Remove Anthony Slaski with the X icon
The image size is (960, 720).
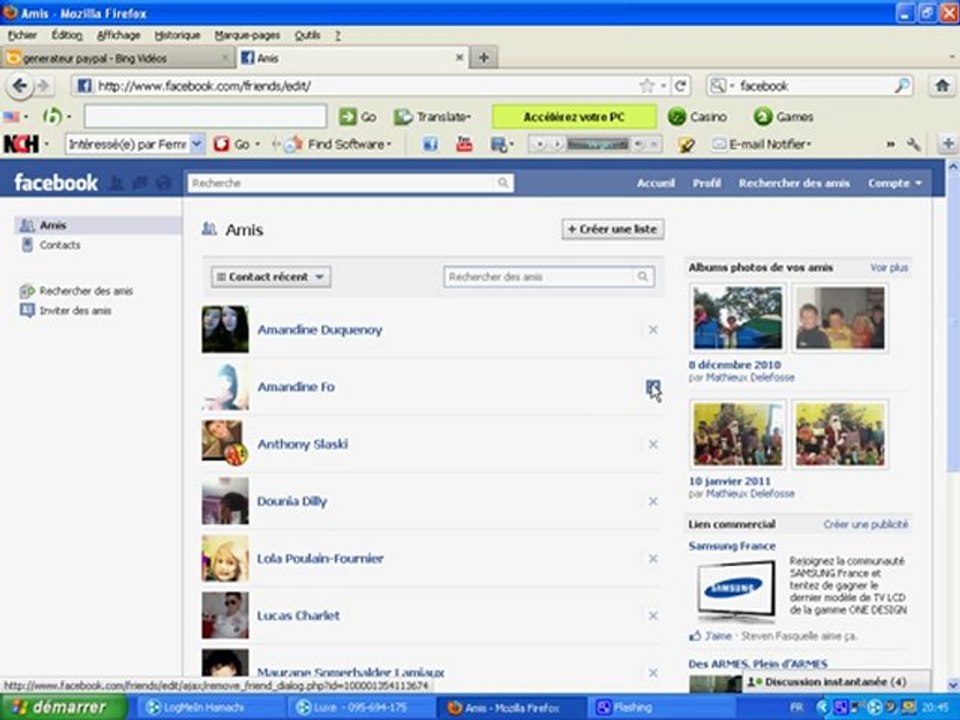tap(653, 444)
